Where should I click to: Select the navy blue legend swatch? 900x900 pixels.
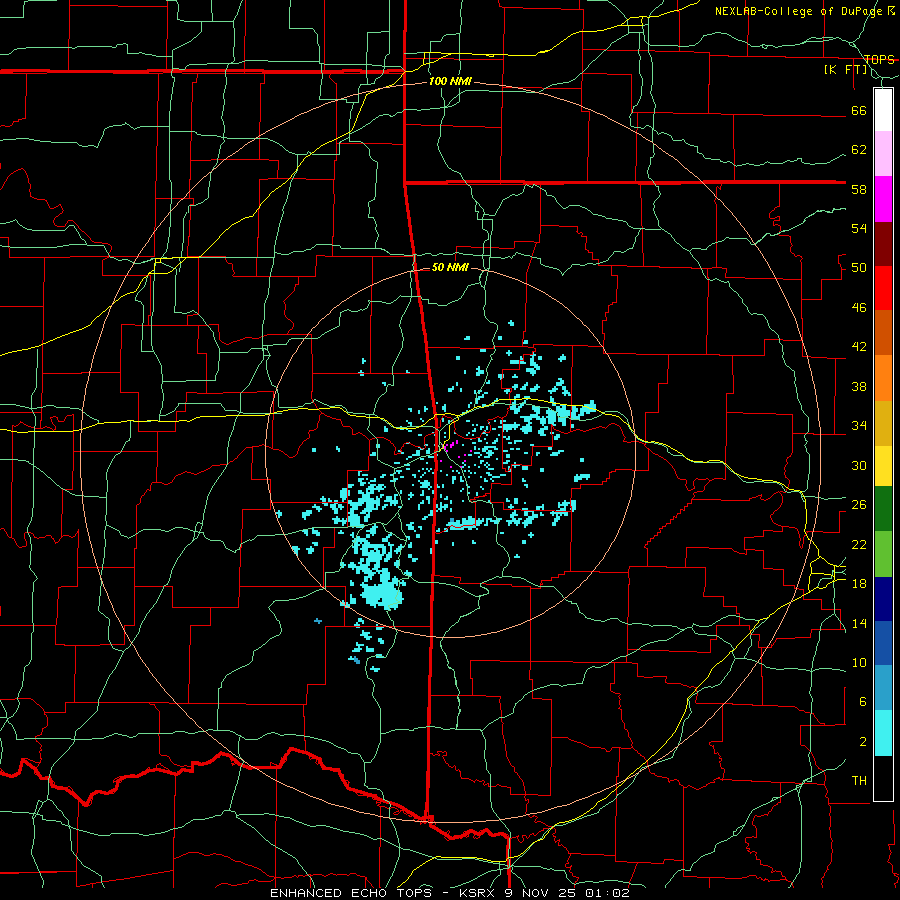click(883, 599)
